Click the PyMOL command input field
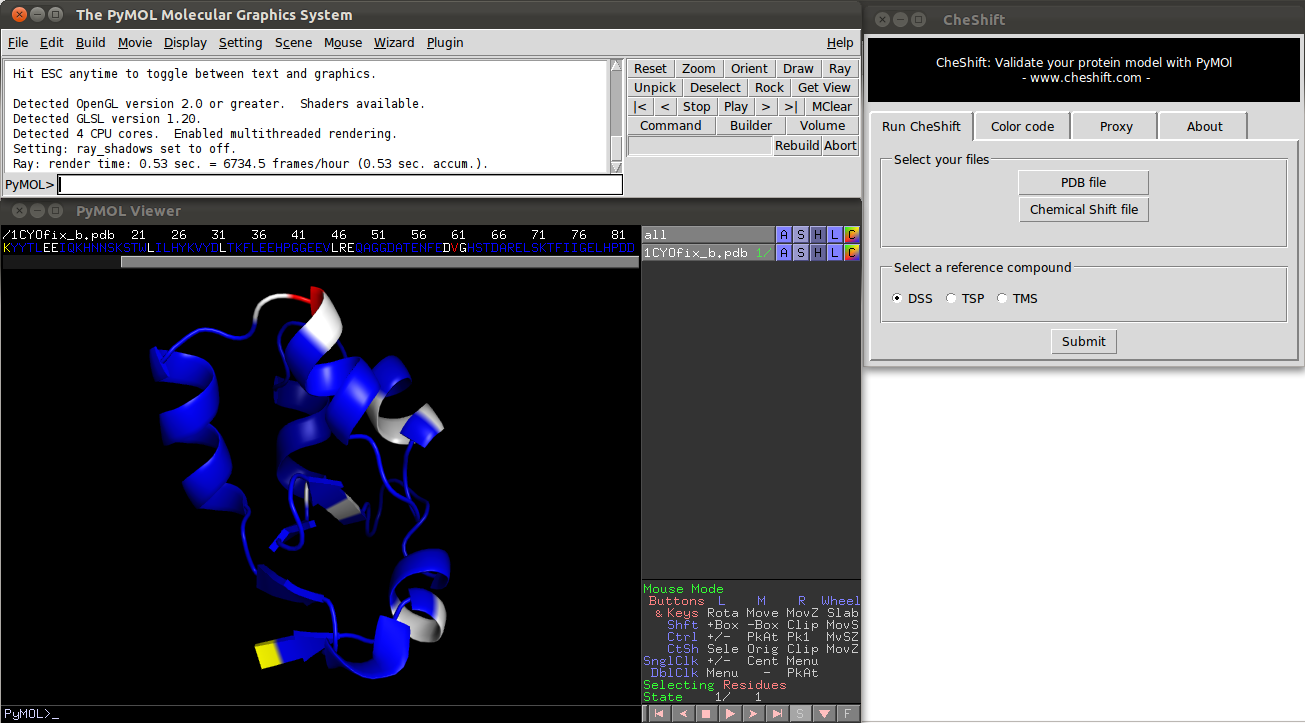The image size is (1305, 723). tap(340, 185)
